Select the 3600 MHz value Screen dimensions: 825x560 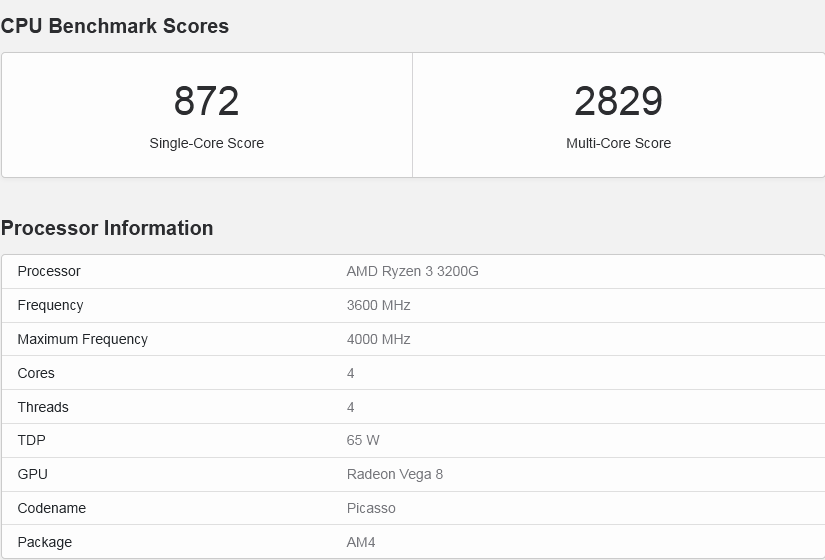click(378, 305)
